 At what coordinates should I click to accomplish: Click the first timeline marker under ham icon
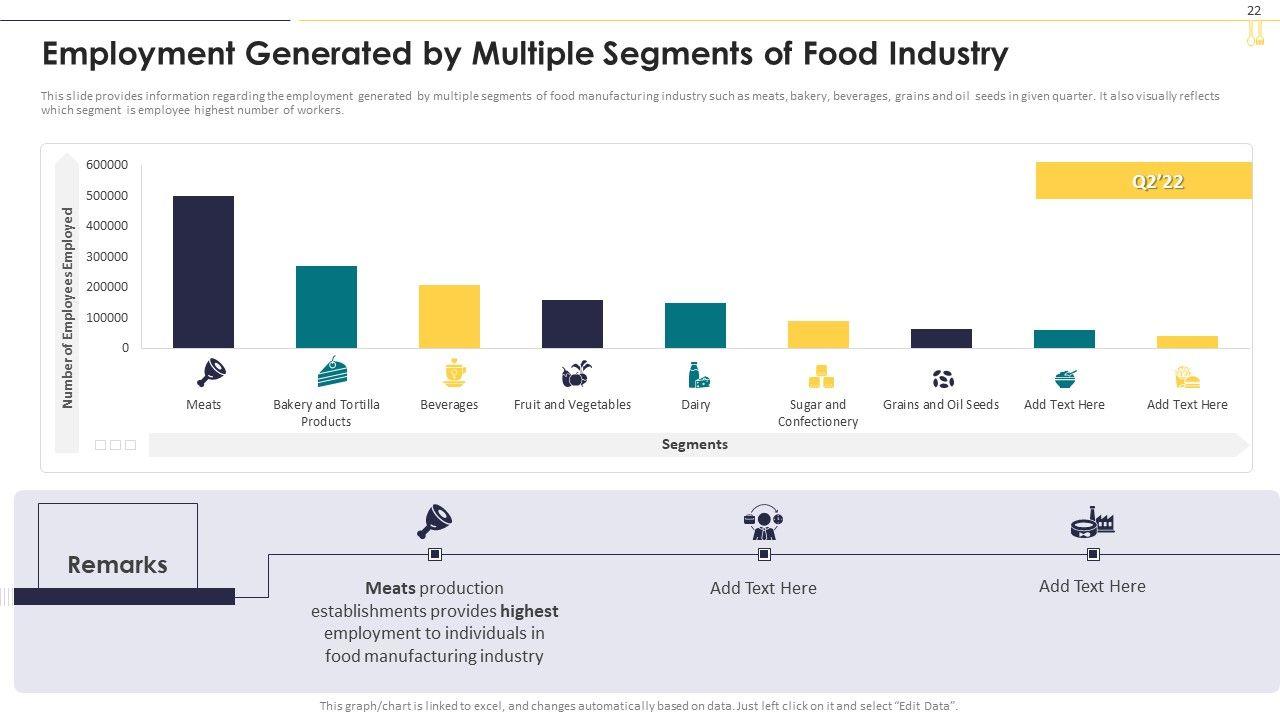(435, 554)
